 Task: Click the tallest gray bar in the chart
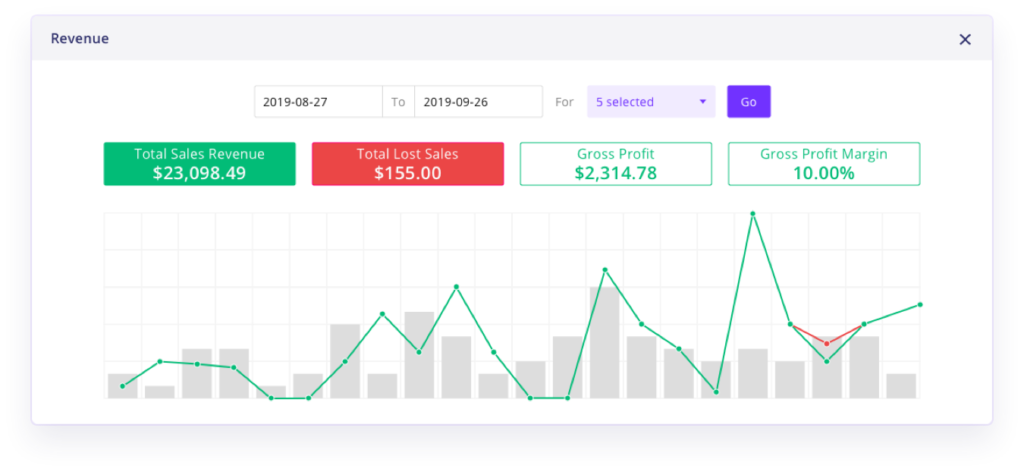click(x=604, y=342)
